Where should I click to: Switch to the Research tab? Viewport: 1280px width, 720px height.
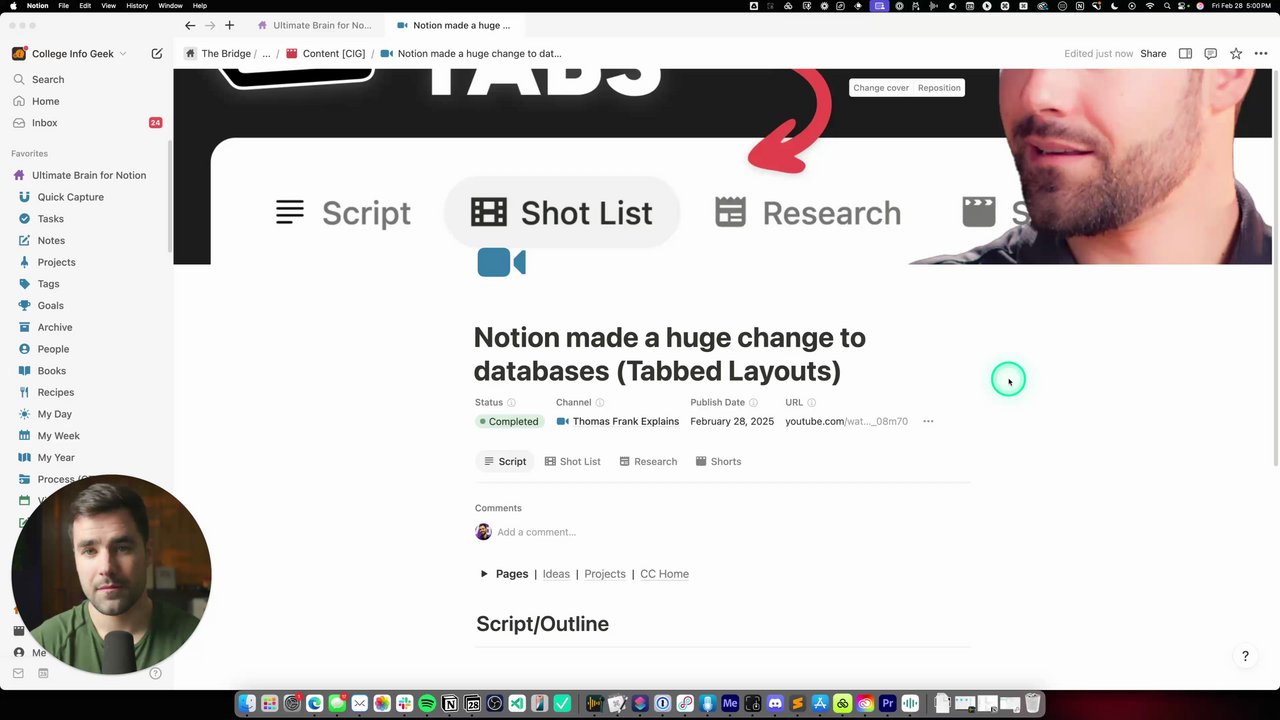pos(648,461)
